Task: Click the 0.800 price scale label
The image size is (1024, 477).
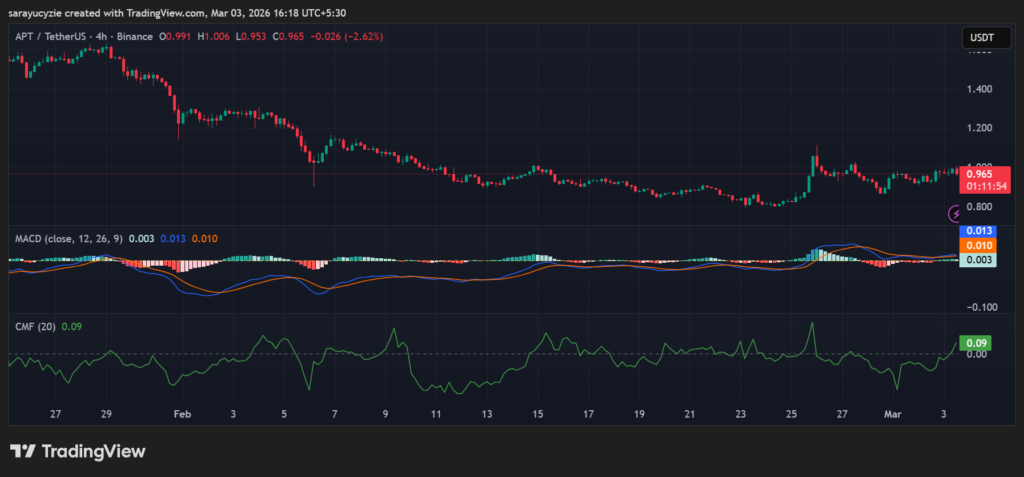Action: tap(980, 207)
